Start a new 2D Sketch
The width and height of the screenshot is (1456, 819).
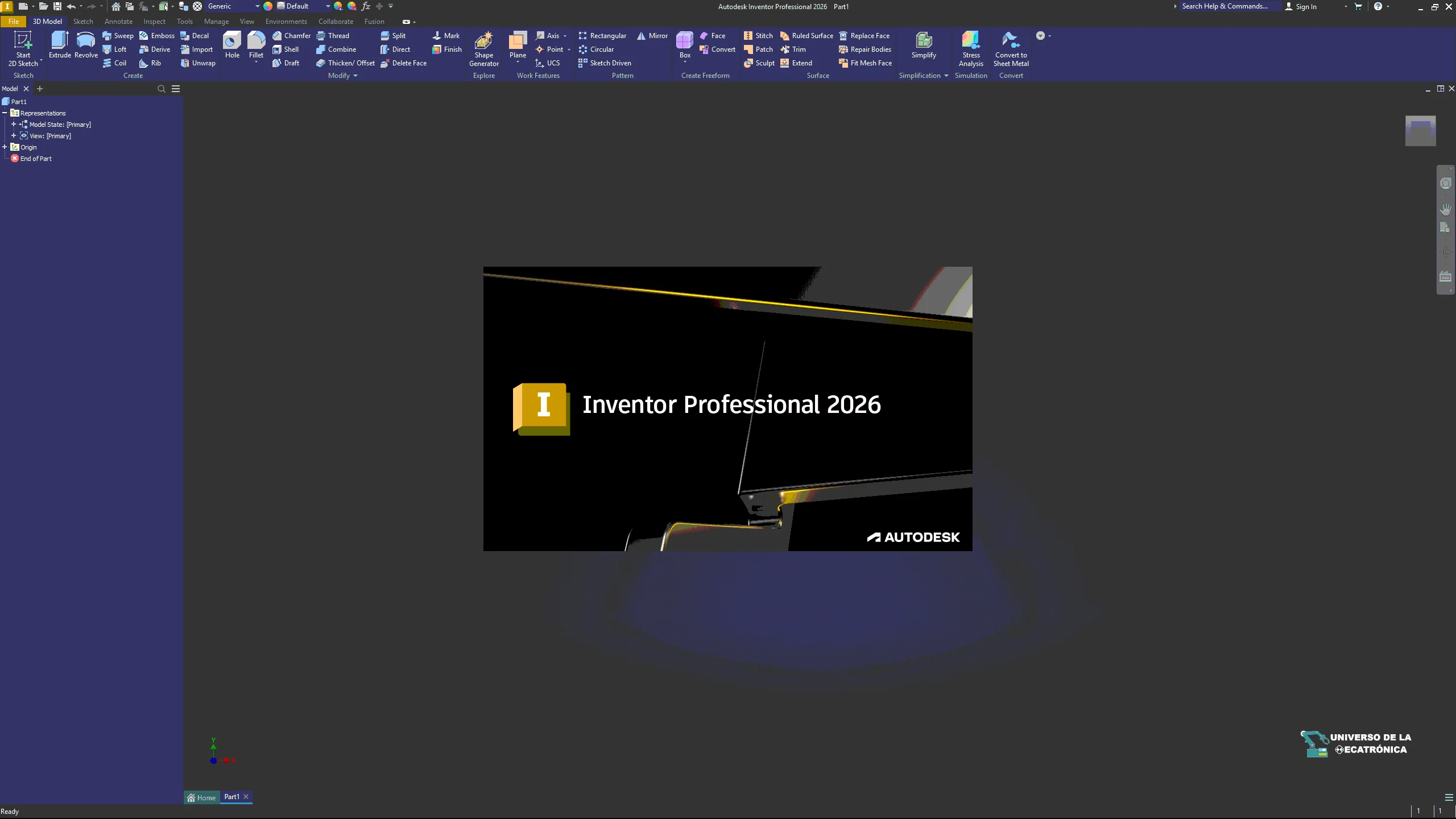23,49
